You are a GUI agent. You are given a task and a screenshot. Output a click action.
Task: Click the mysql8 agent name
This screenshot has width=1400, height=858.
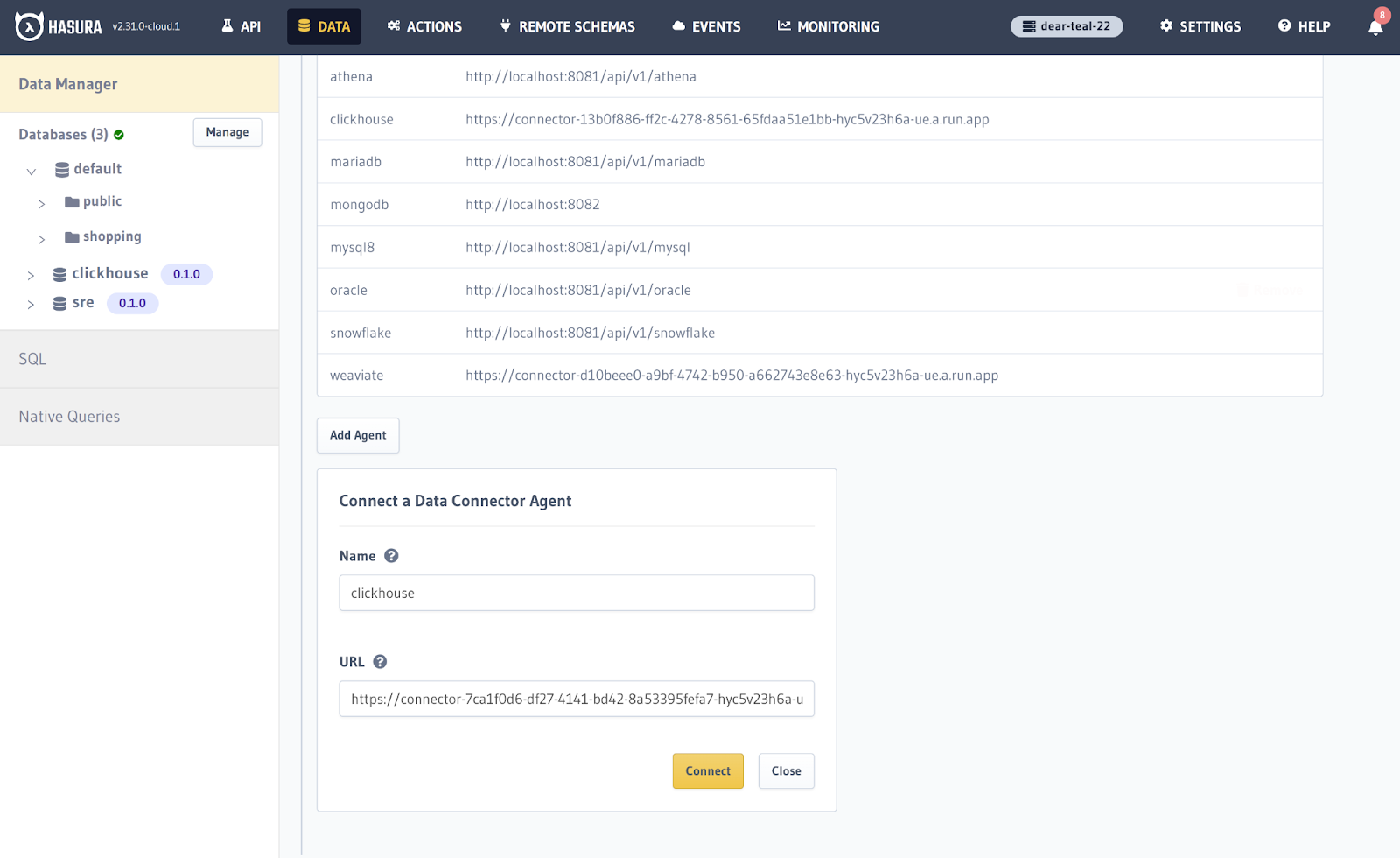352,248
